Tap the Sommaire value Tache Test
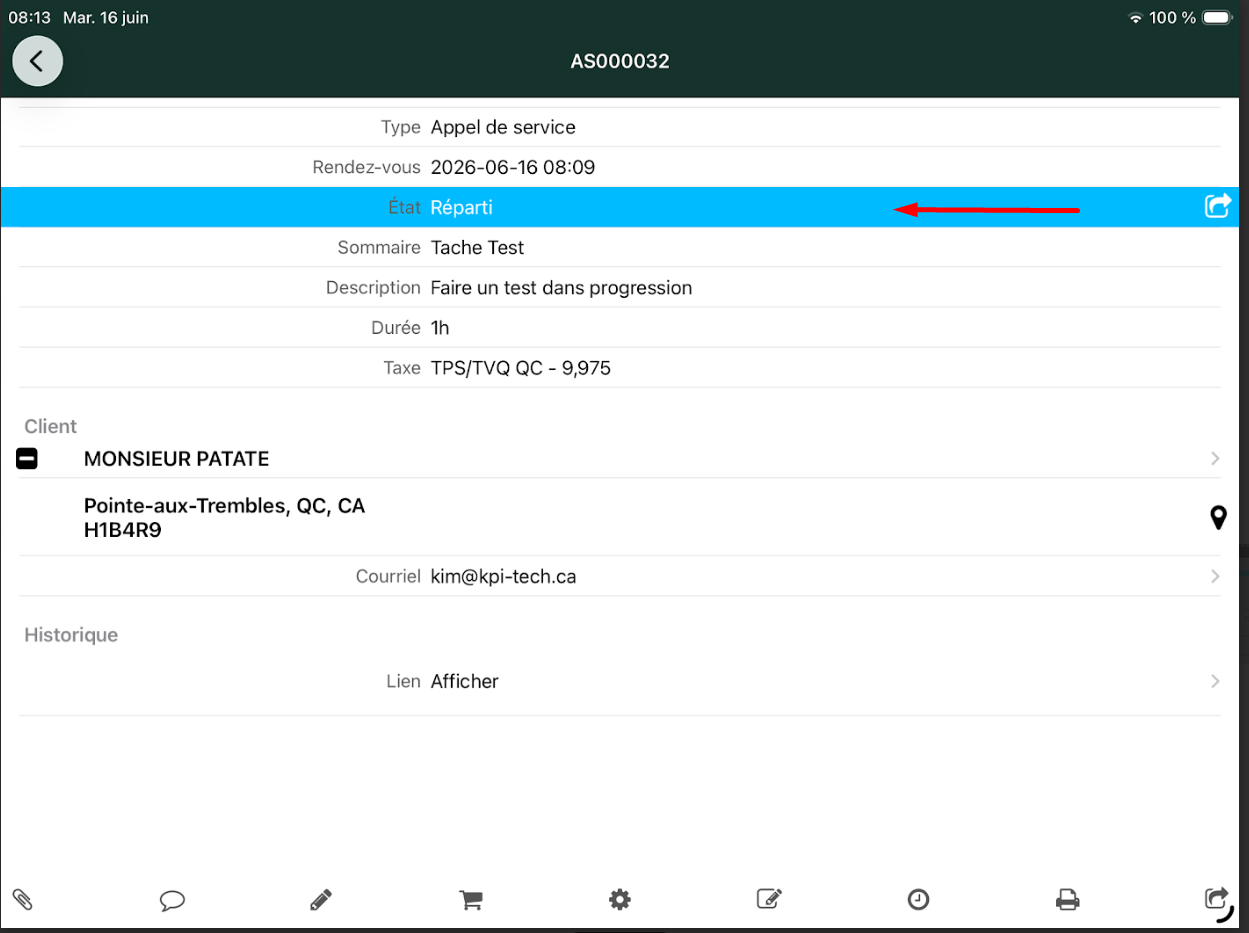 click(477, 247)
